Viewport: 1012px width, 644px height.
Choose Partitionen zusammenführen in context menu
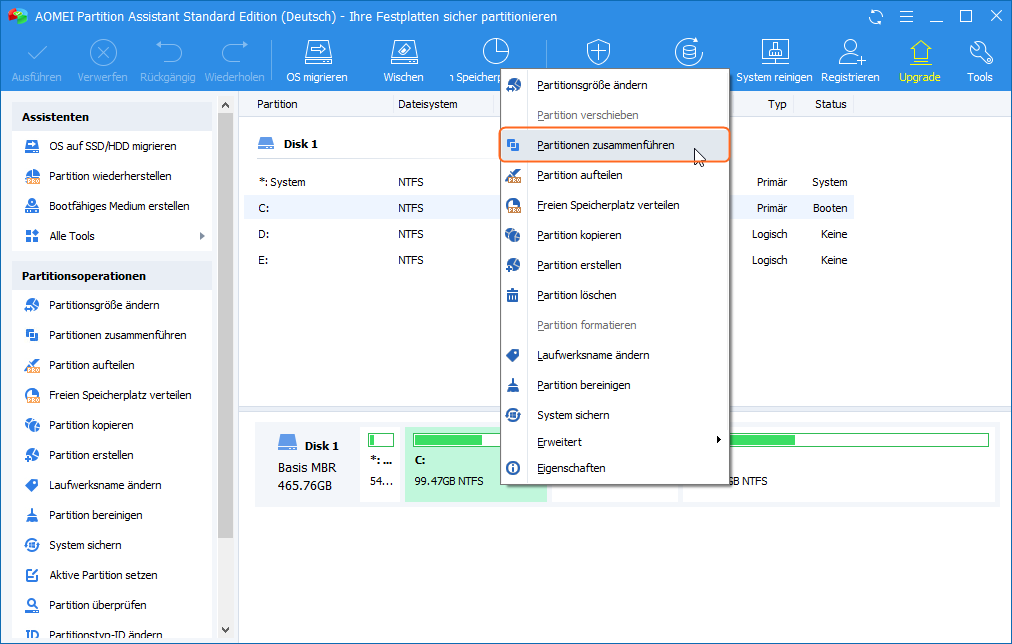click(x=605, y=145)
